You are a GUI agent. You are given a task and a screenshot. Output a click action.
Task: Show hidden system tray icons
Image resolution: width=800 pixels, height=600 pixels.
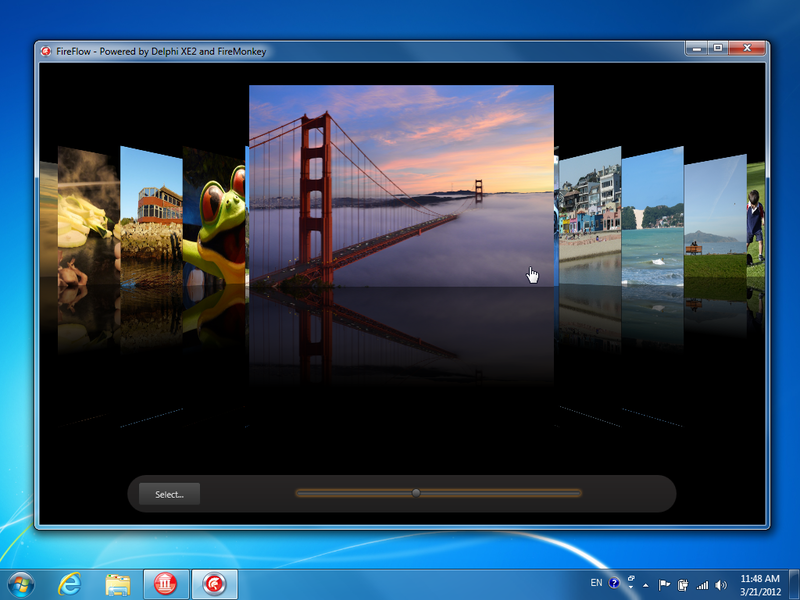click(x=646, y=585)
